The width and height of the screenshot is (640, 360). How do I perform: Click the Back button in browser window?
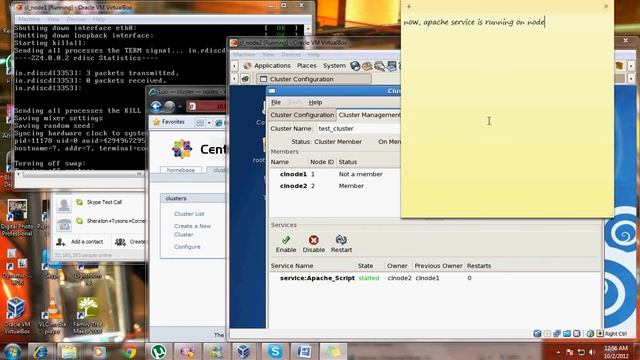click(x=156, y=107)
